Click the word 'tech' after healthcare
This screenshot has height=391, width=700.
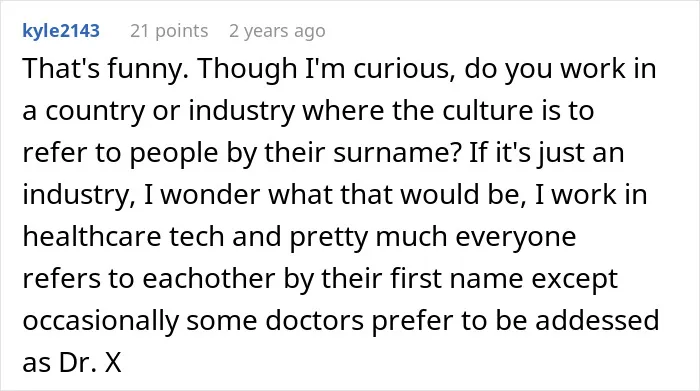(x=197, y=237)
